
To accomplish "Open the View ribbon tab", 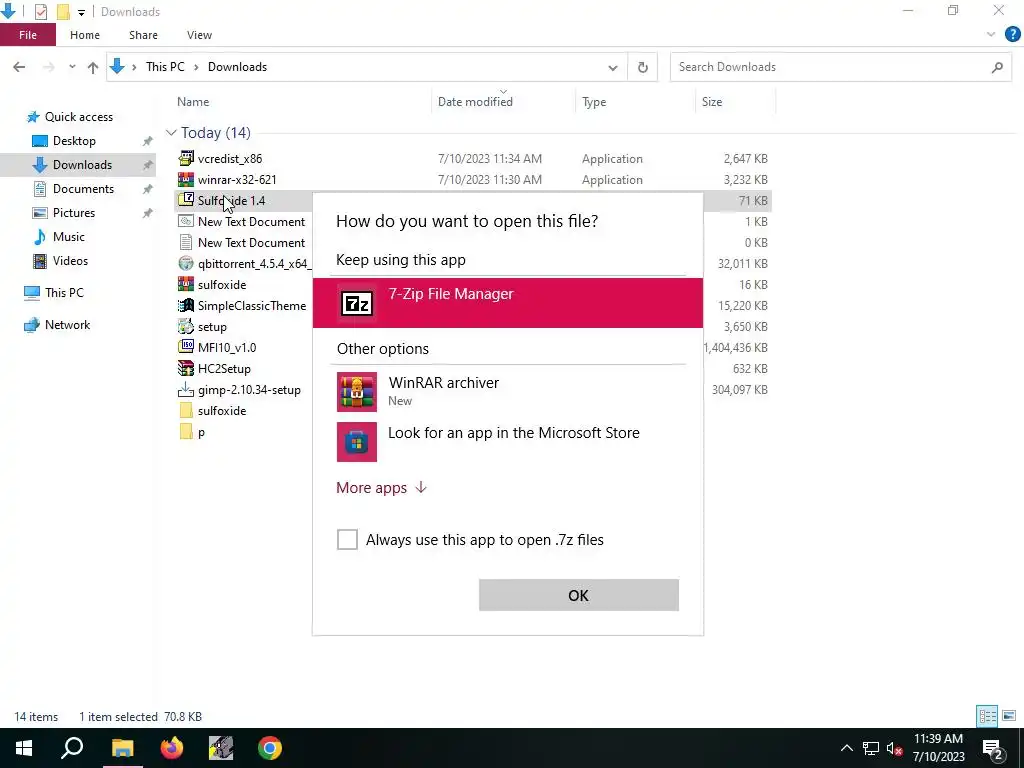I will [199, 35].
